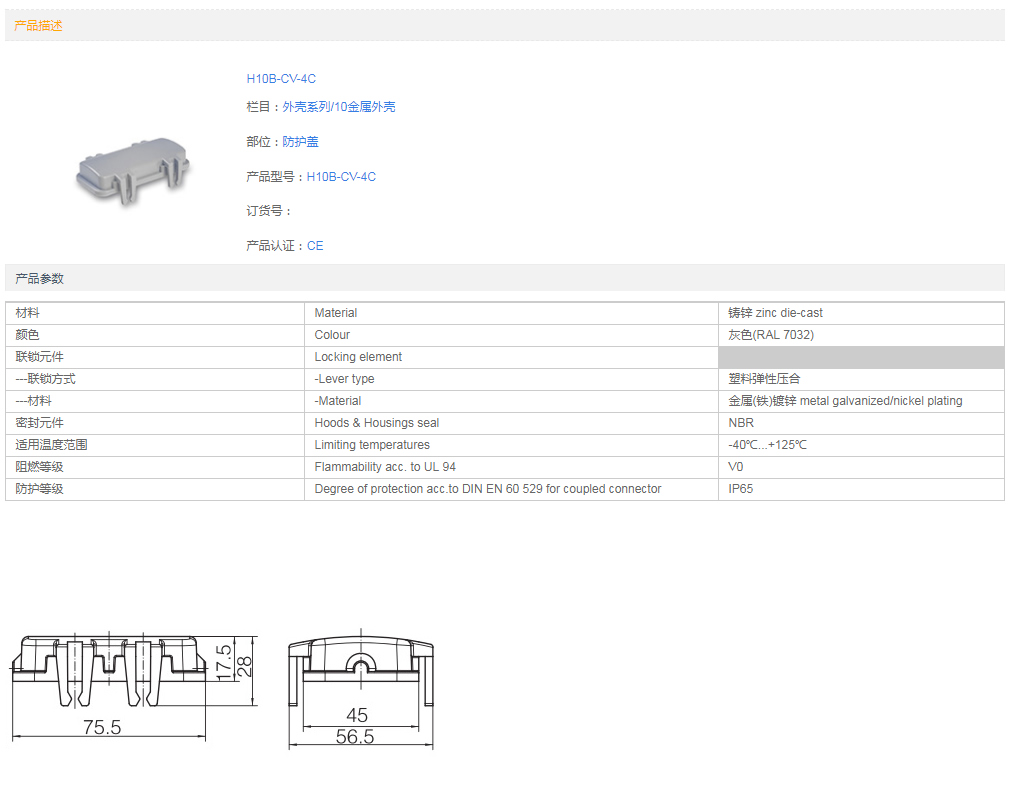Screen dimensions: 1011x787
Task: Open the 10金属外壳 category link
Action: pos(364,107)
